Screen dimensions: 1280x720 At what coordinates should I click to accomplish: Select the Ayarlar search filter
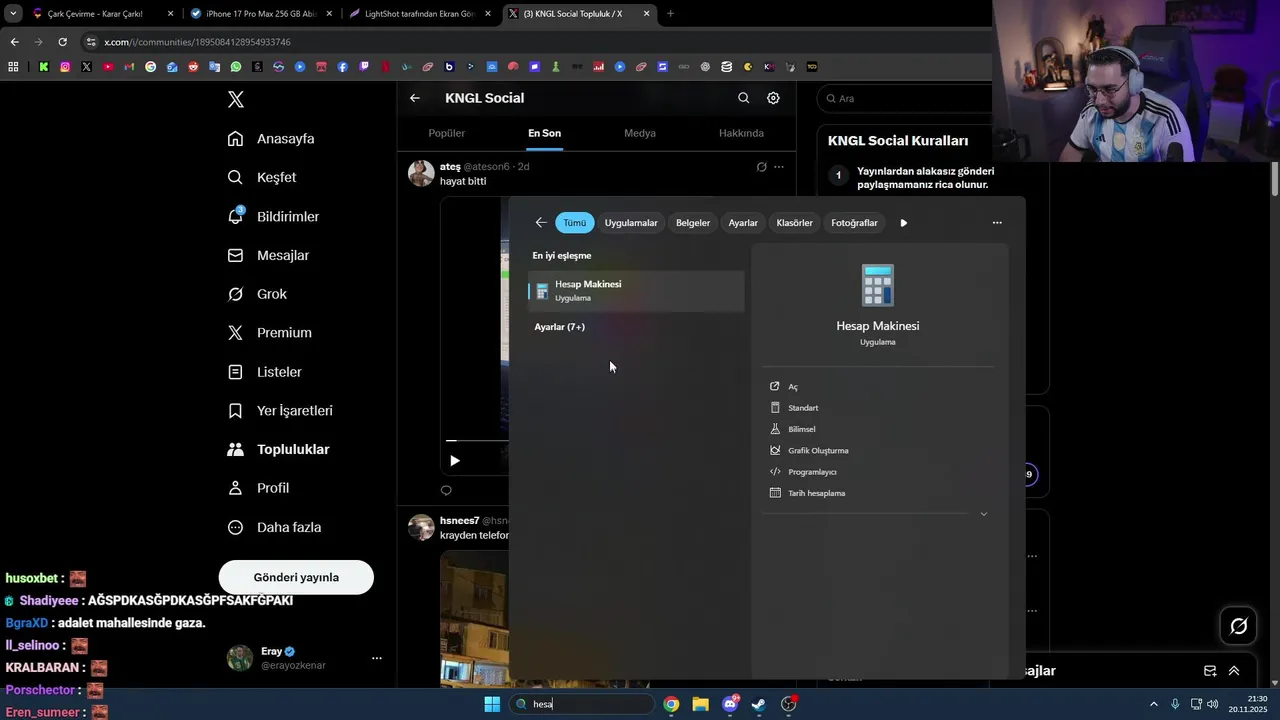pos(743,223)
